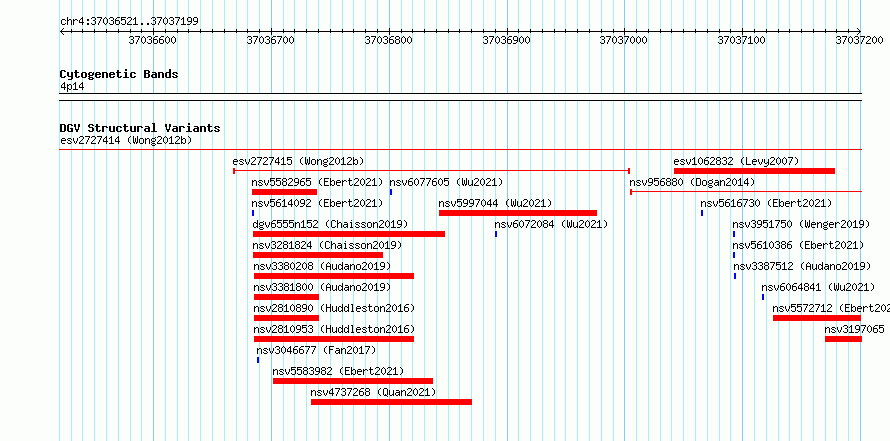Click the nsv3046677 (Fan2017) label text

tap(316, 350)
